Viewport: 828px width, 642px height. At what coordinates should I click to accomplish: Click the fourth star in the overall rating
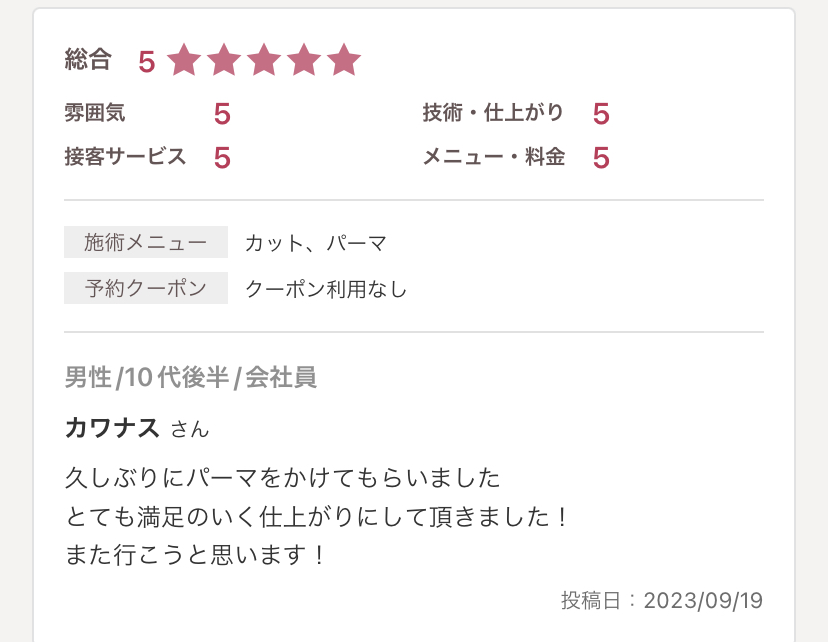[x=304, y=61]
